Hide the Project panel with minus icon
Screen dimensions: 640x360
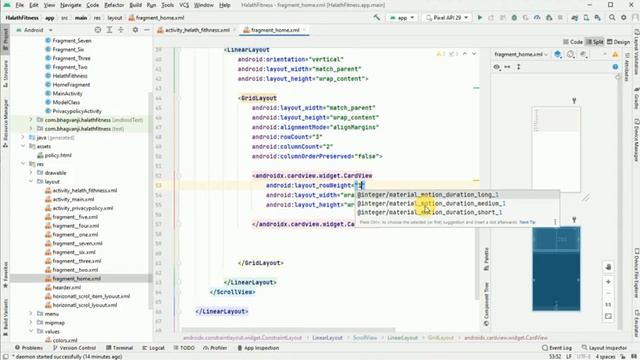[x=147, y=30]
